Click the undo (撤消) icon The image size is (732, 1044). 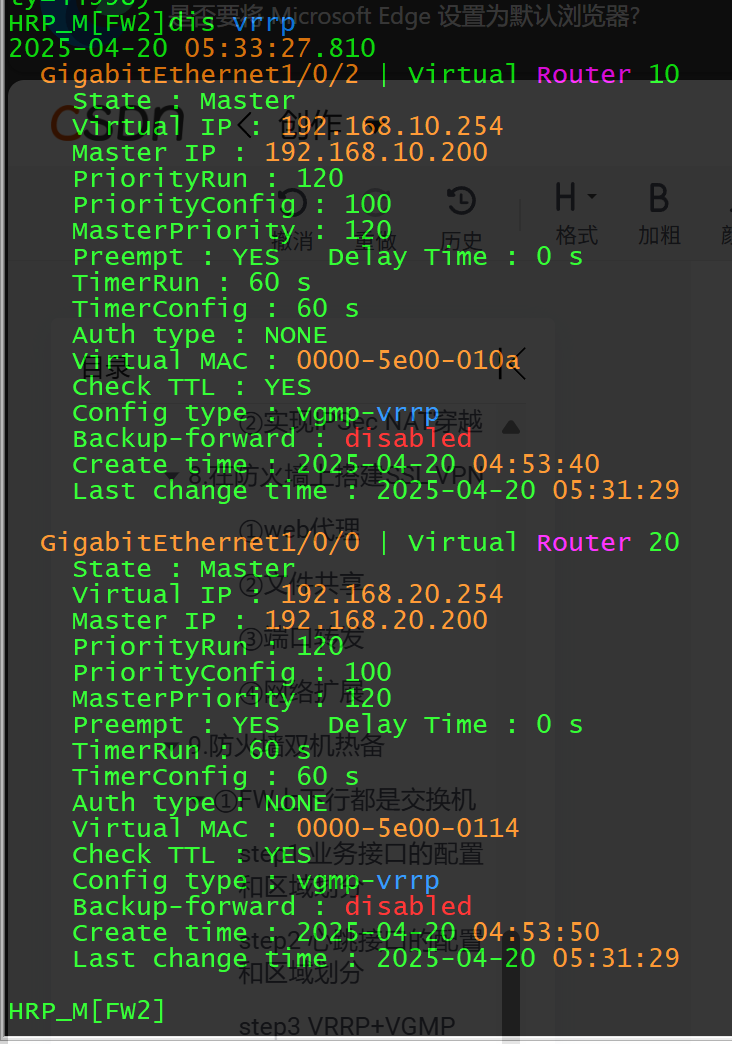[293, 202]
